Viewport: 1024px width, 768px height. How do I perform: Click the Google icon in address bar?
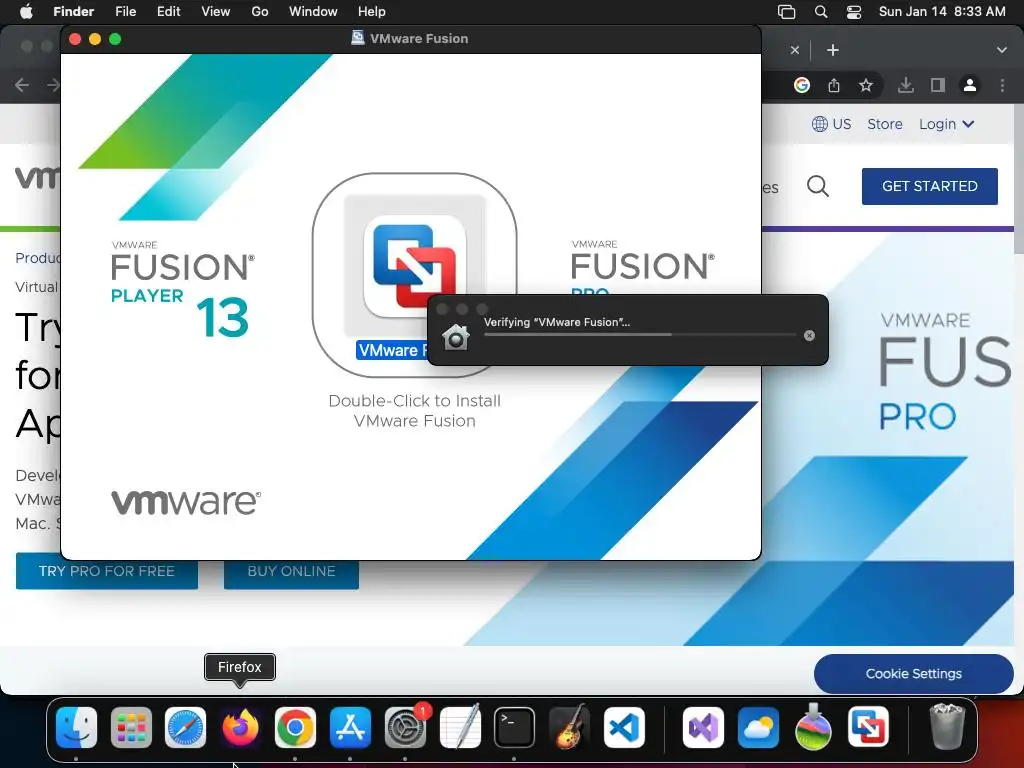pos(802,85)
